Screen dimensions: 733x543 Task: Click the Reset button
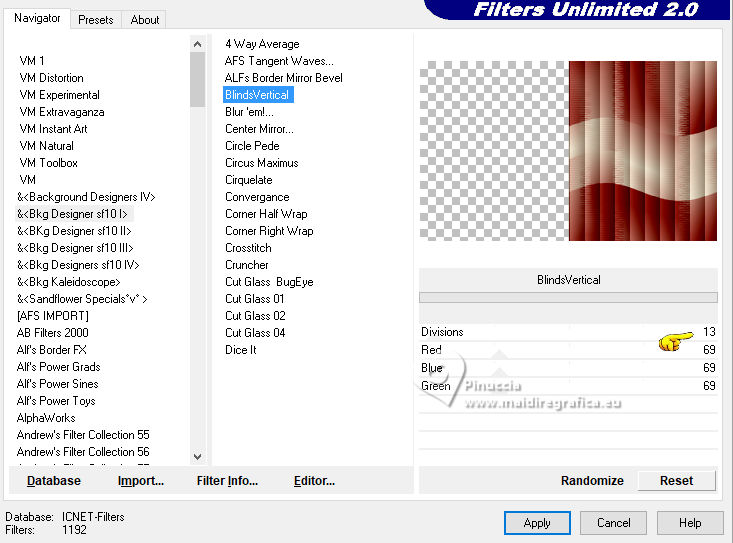coord(676,480)
